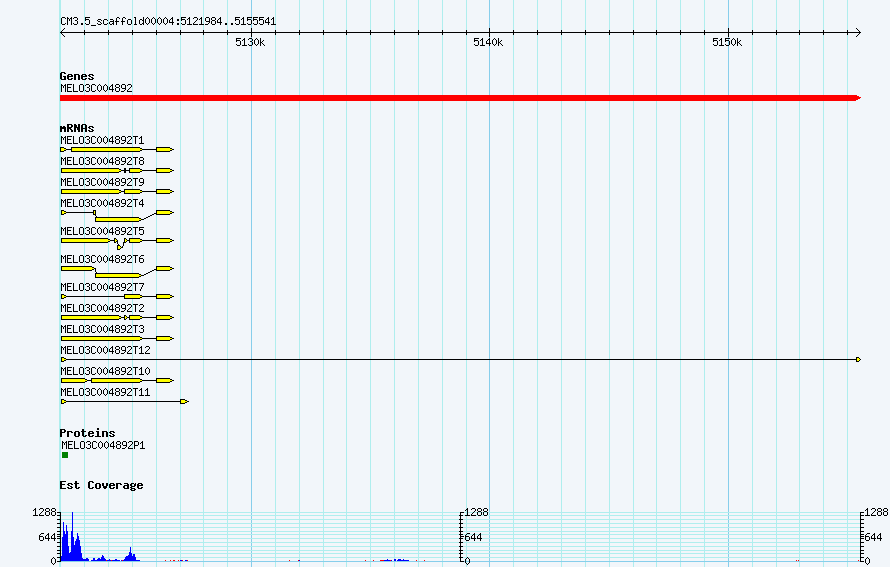Select the MELO3C004892T7 transcript glyph
Screen dimensions: 890x567
pyautogui.click(x=117, y=296)
